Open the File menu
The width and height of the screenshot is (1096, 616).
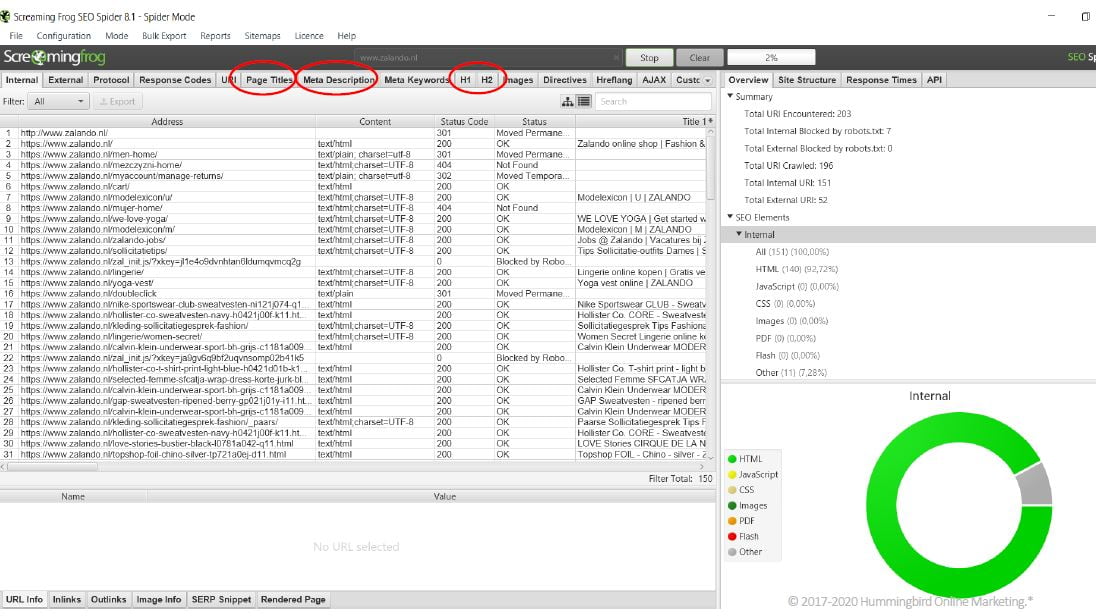(16, 36)
